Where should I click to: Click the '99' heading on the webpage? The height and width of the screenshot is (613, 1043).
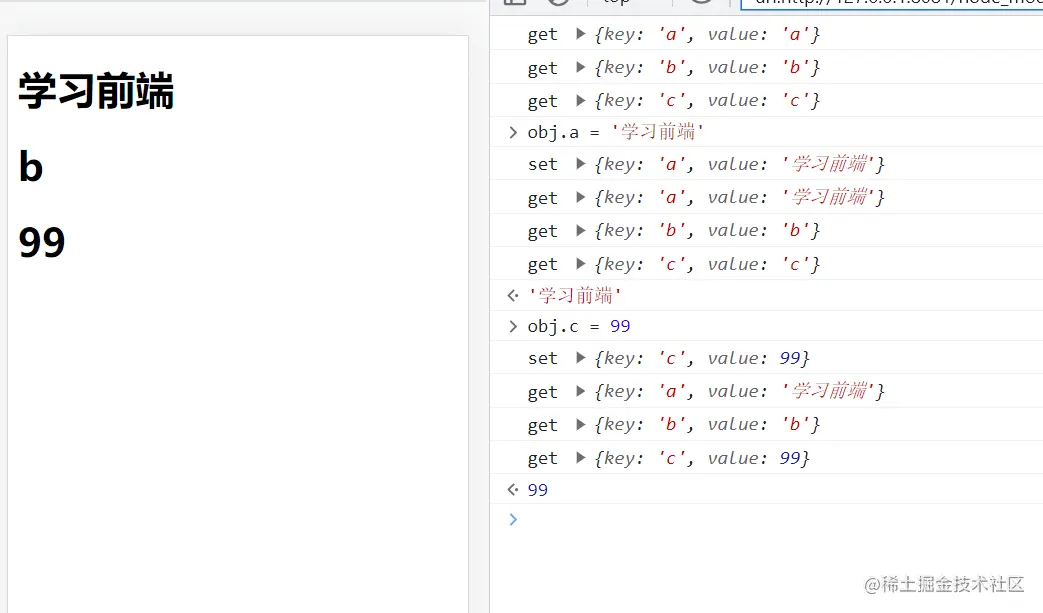pos(40,241)
